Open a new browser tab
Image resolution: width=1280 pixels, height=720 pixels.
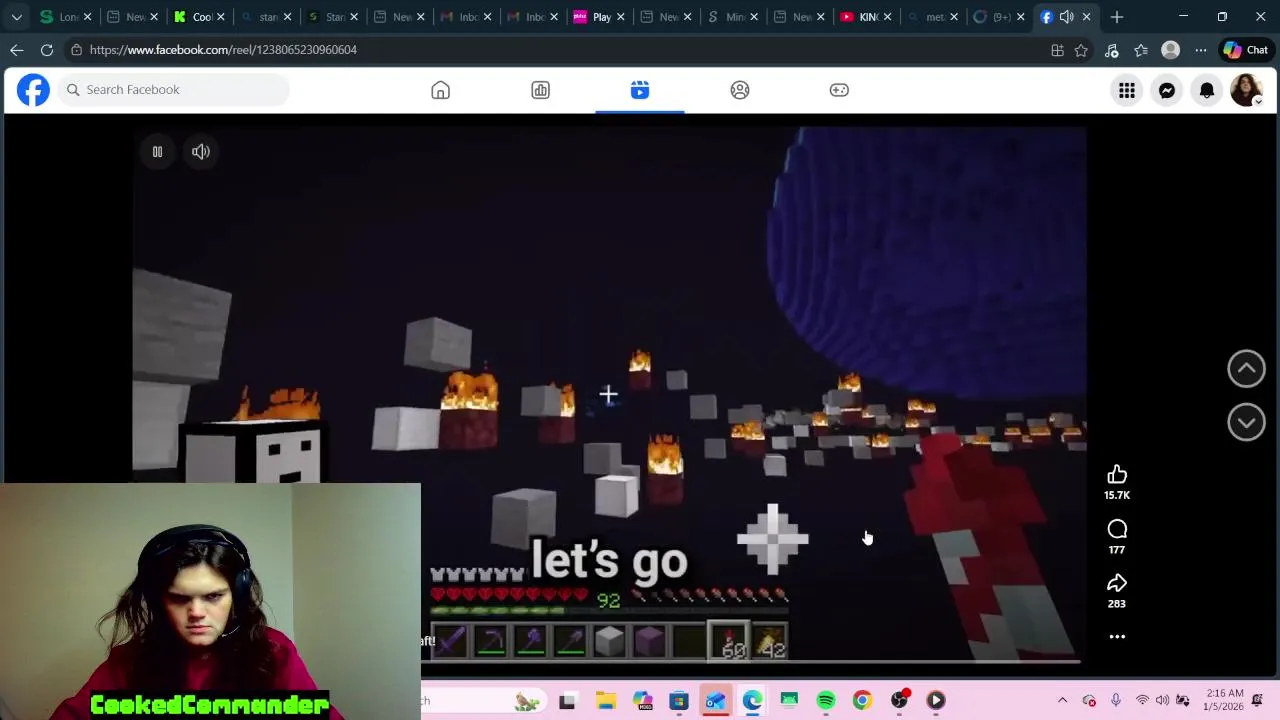(x=1117, y=17)
